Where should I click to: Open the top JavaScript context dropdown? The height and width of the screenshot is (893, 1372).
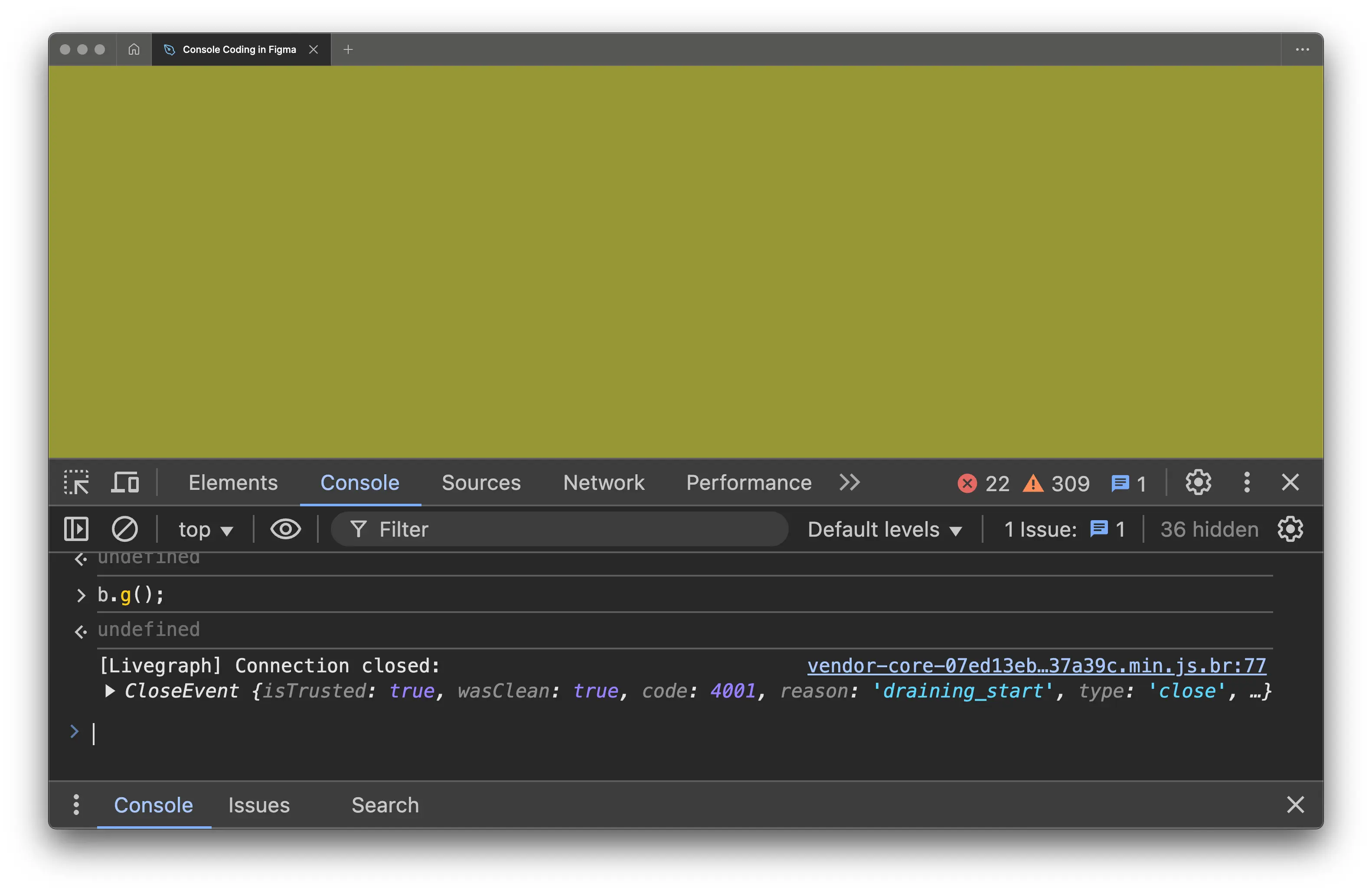point(205,529)
